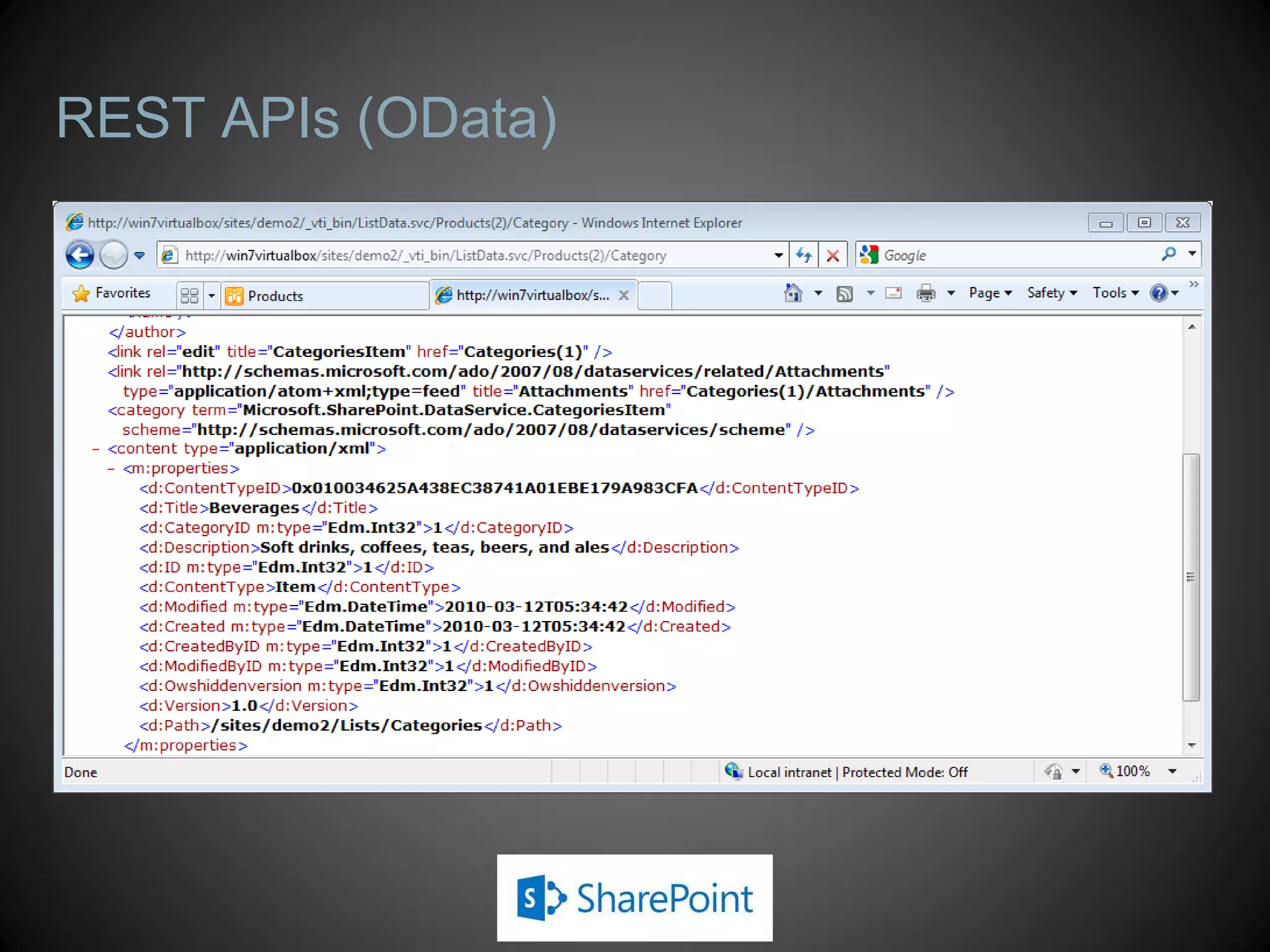1270x952 pixels.
Task: Click the search magnifier icon
Action: coord(1169,254)
